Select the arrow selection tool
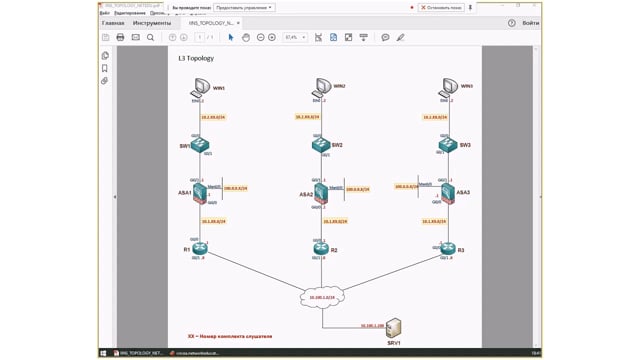Screen dimensions: 640x360 (x=231, y=38)
